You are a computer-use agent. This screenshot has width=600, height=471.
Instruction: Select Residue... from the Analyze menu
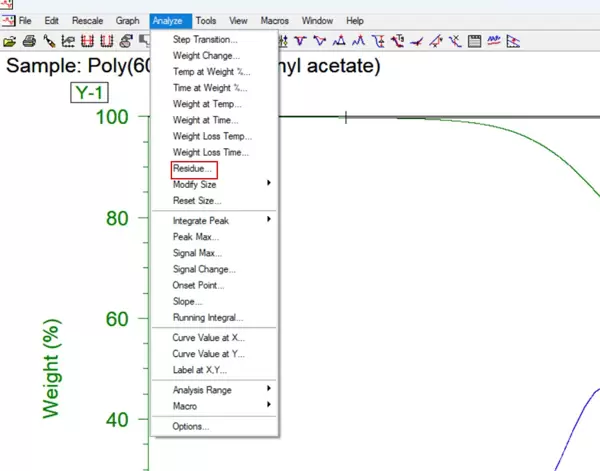tap(193, 170)
